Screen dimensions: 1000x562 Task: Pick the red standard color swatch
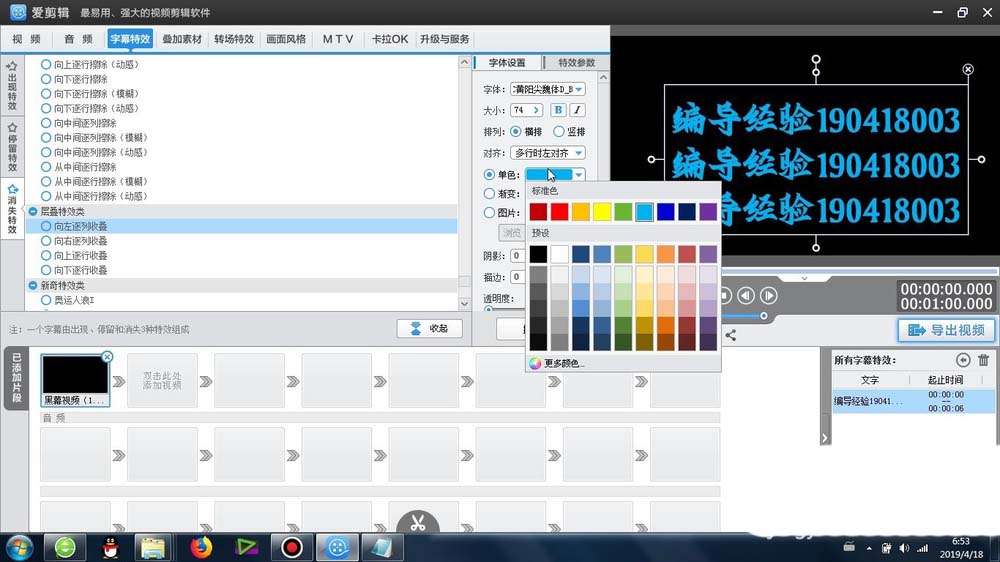point(559,212)
